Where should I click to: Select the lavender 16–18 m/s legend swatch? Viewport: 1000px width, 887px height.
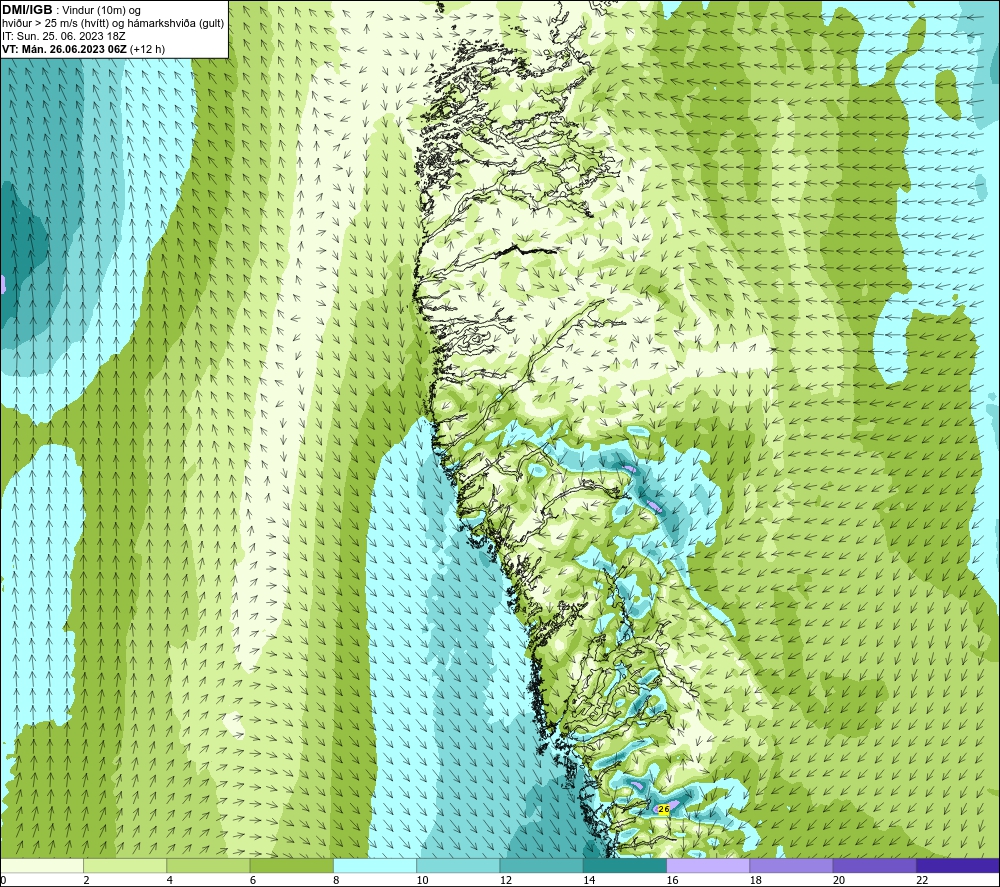pos(708,865)
